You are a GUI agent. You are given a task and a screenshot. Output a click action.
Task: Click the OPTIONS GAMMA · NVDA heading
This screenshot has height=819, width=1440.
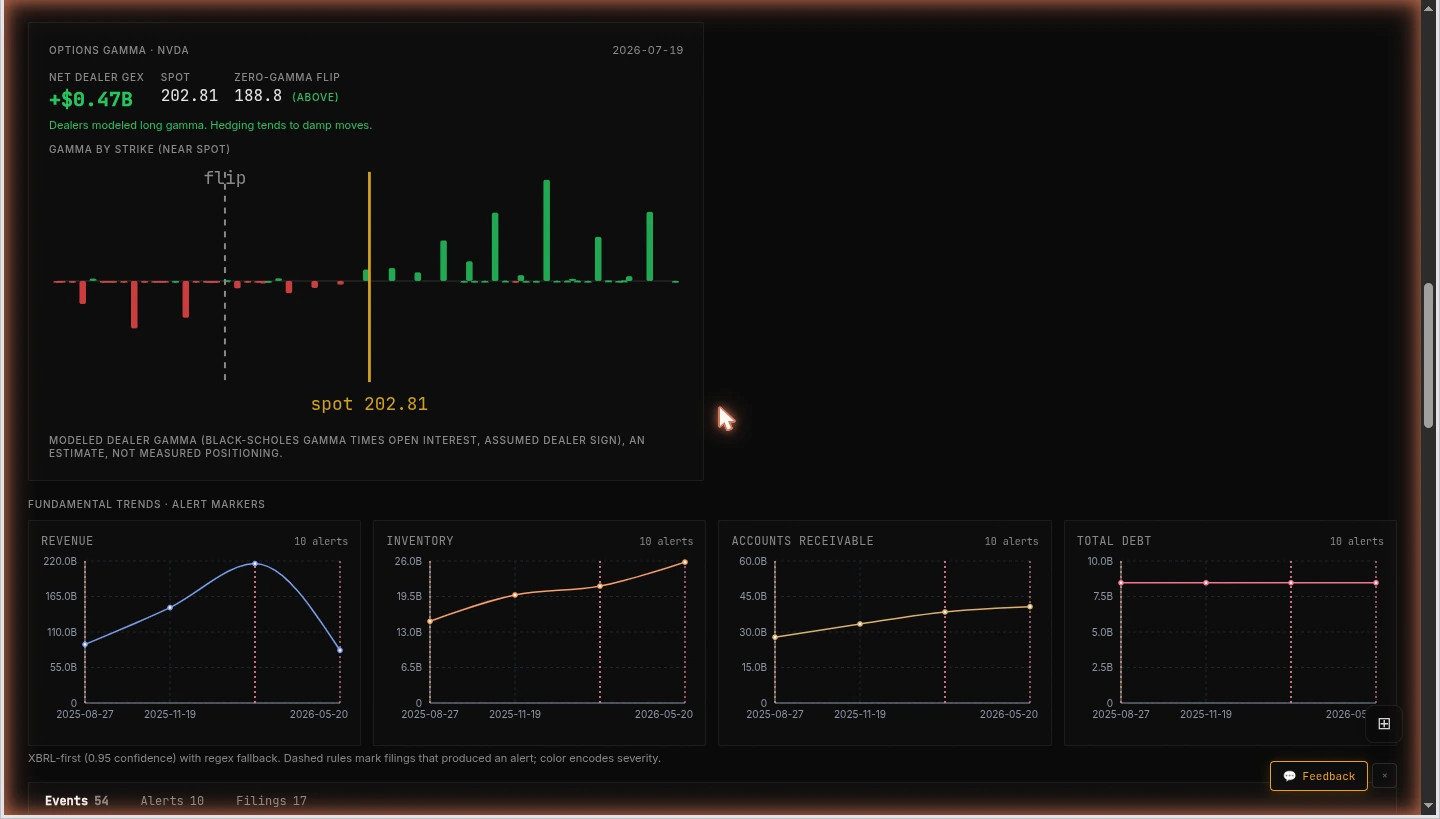[119, 50]
